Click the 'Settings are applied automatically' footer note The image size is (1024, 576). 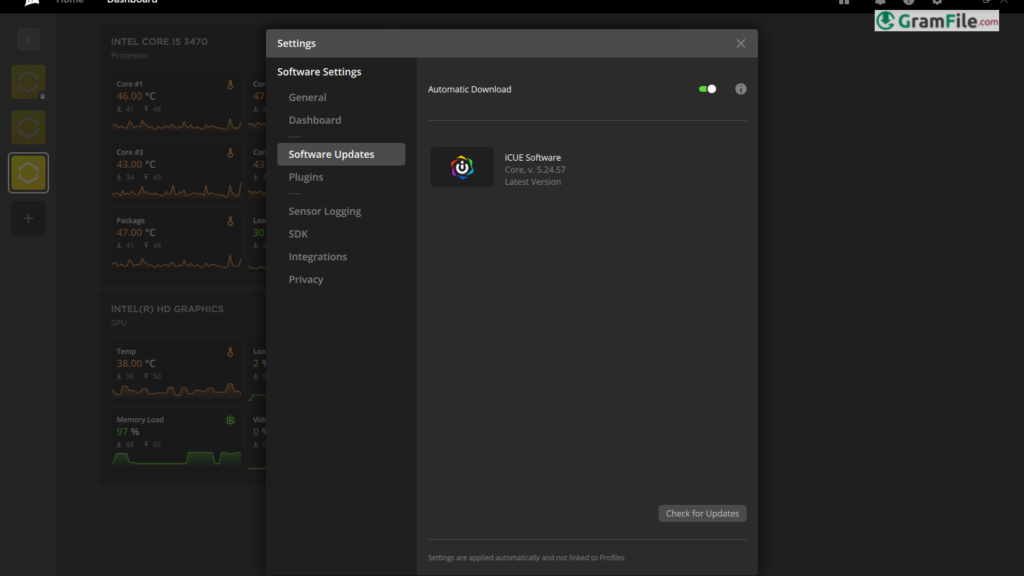click(526, 558)
